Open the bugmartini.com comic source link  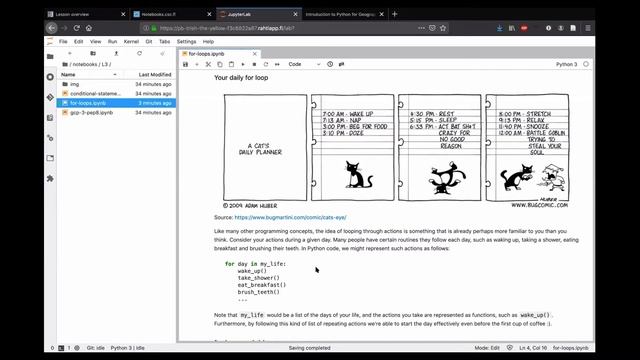pyautogui.click(x=291, y=218)
